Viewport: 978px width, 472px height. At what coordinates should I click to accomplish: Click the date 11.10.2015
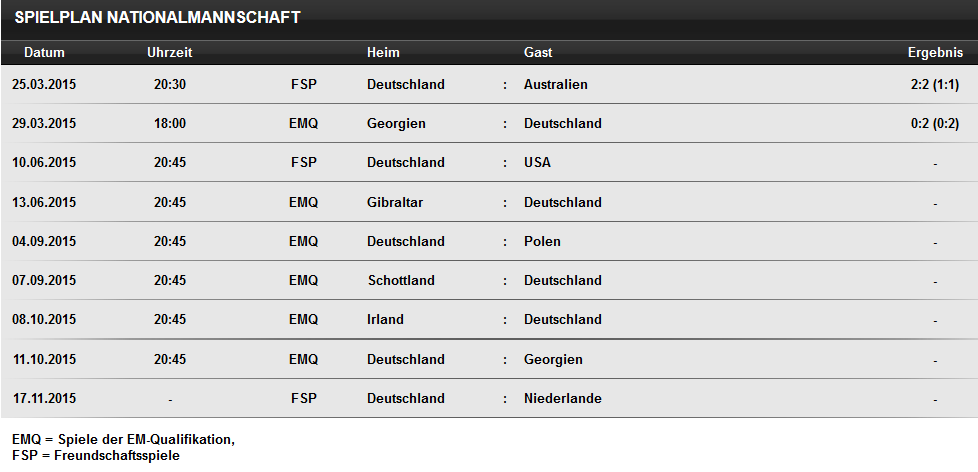44,359
